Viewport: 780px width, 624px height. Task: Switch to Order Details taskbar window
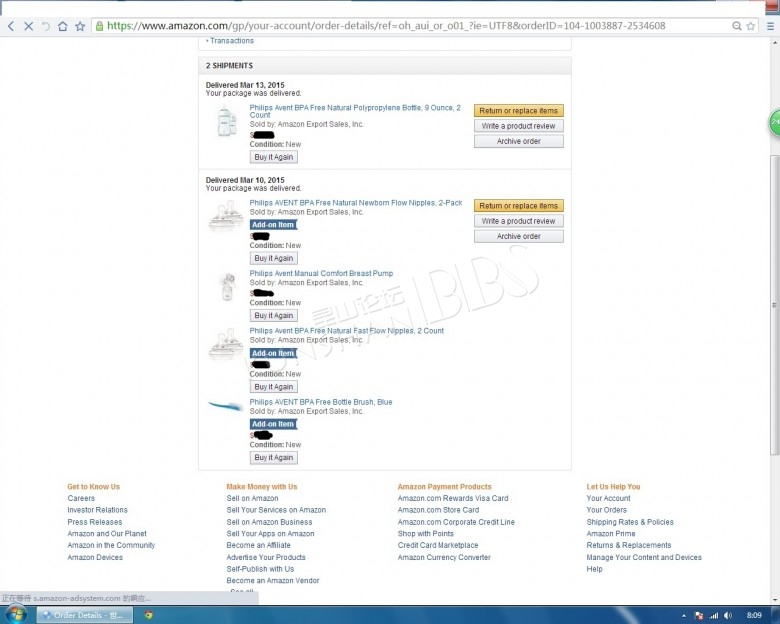[x=85, y=615]
